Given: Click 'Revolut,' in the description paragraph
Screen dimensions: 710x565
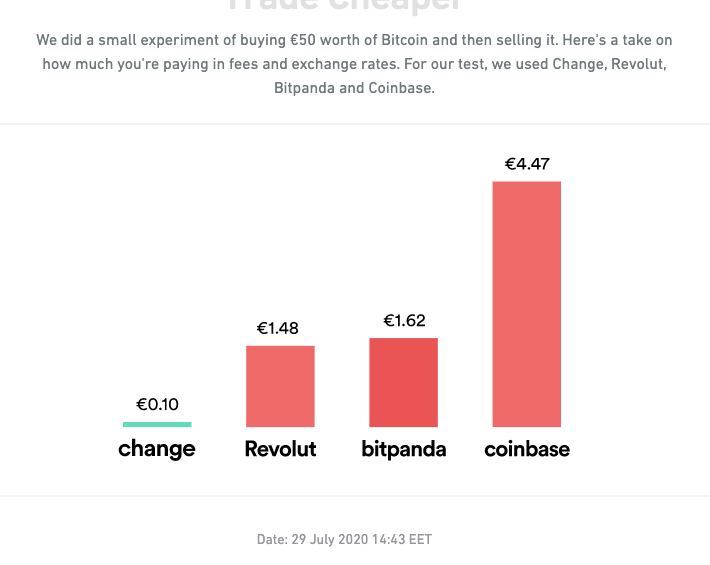Looking at the screenshot, I should pos(638,64).
